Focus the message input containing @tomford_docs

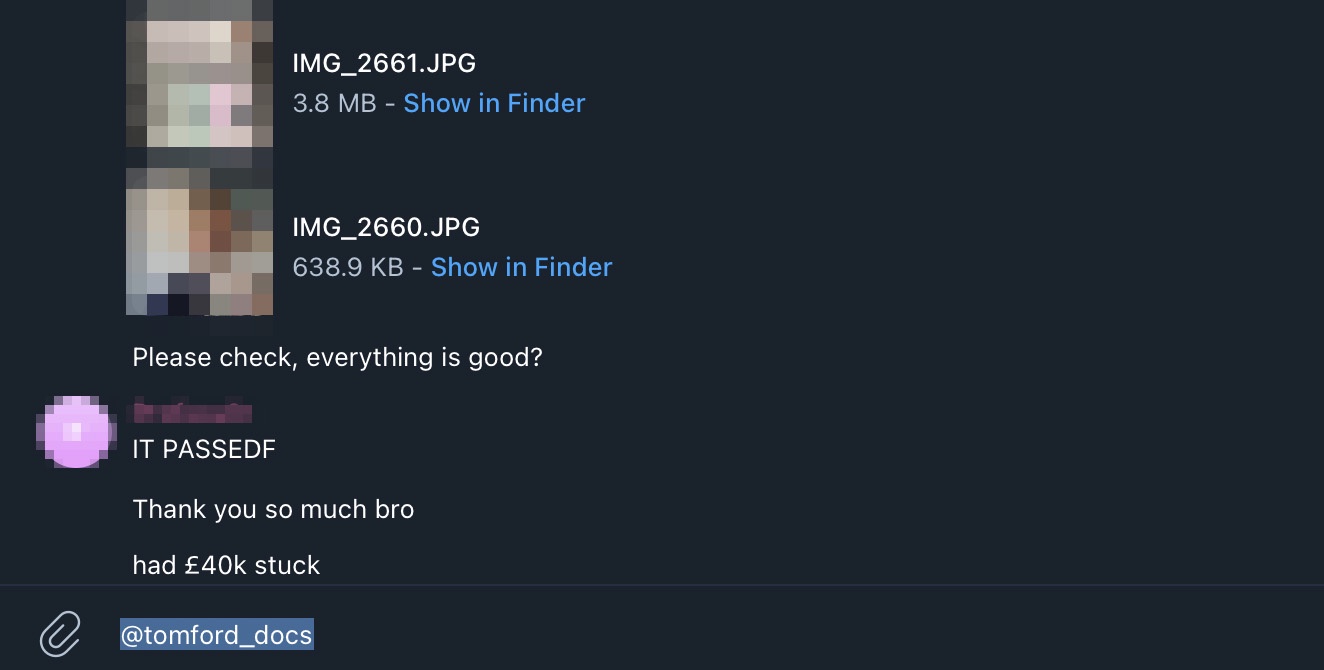pos(217,634)
